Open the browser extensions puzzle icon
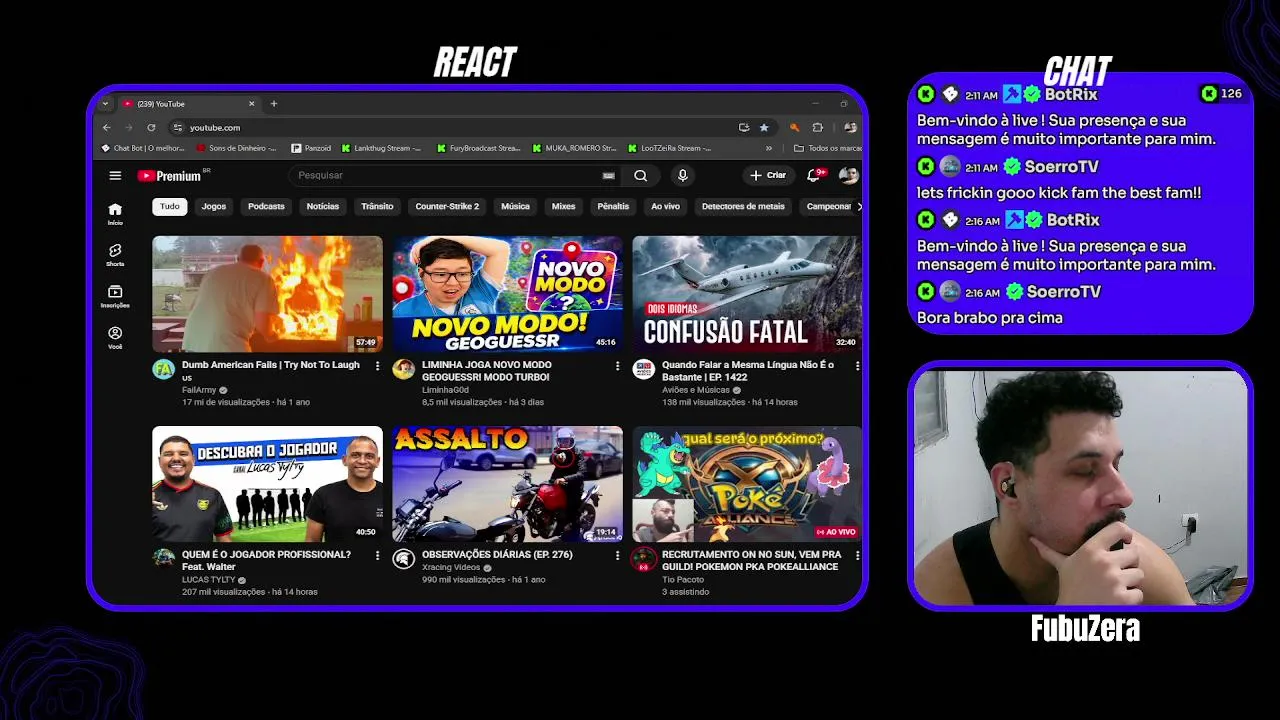The width and height of the screenshot is (1280, 720). (817, 127)
